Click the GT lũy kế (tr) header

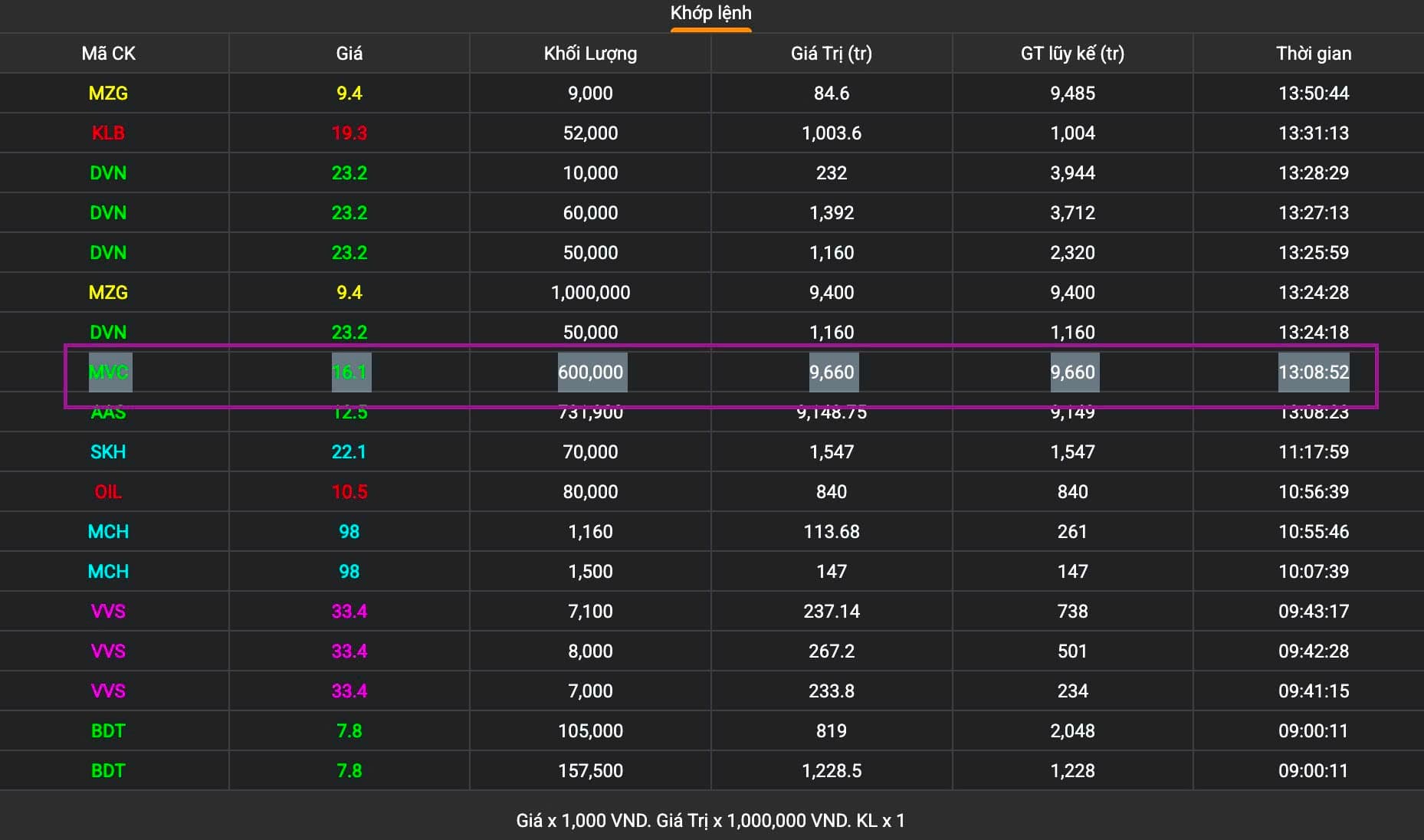pyautogui.click(x=1072, y=54)
